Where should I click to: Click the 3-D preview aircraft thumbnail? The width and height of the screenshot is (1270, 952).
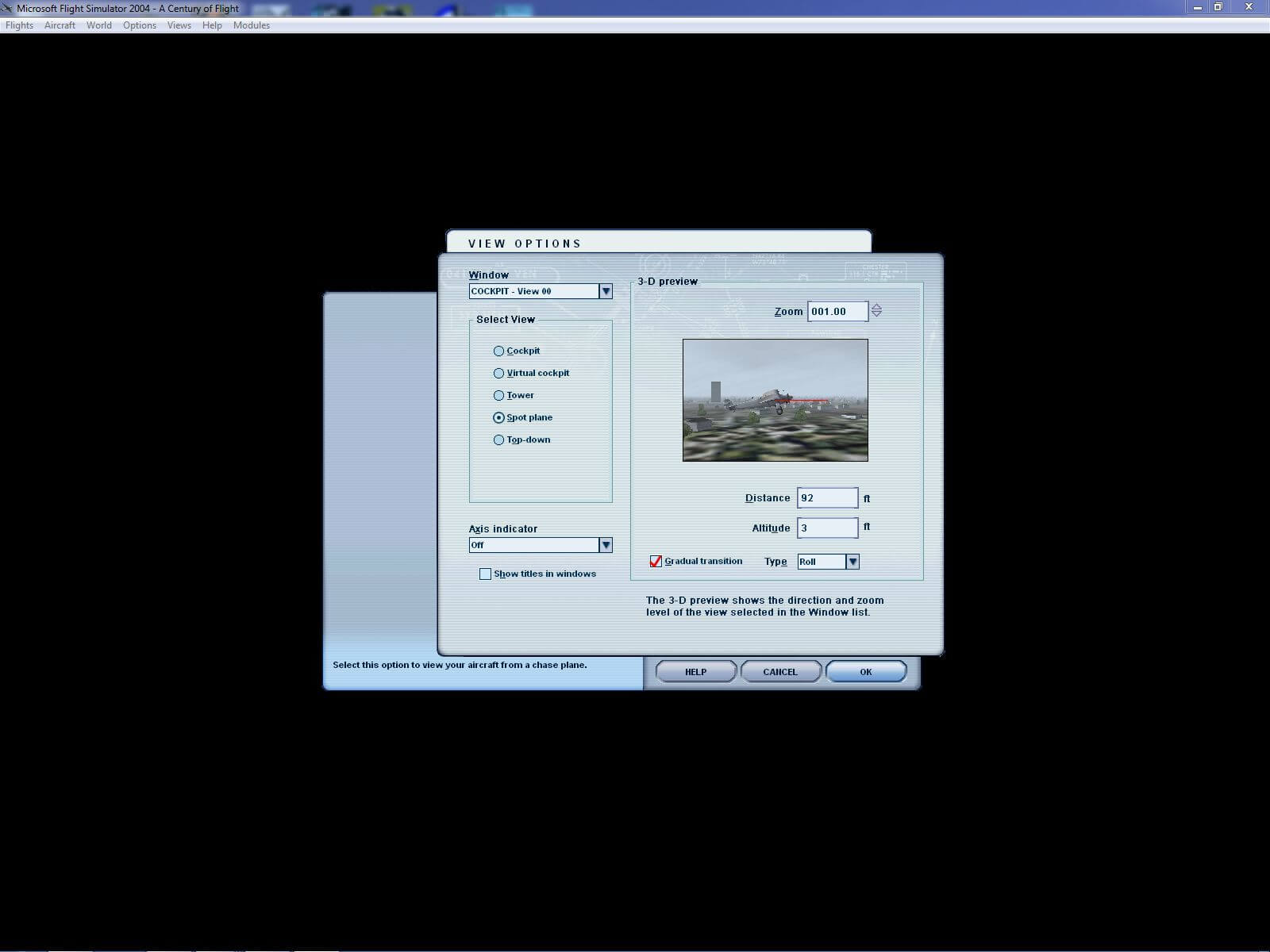pyautogui.click(x=775, y=400)
